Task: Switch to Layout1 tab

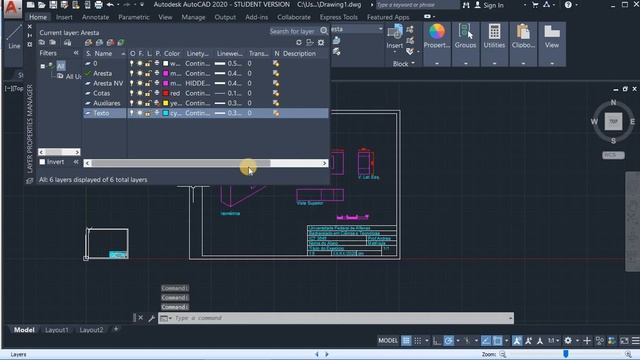Action: click(57, 330)
